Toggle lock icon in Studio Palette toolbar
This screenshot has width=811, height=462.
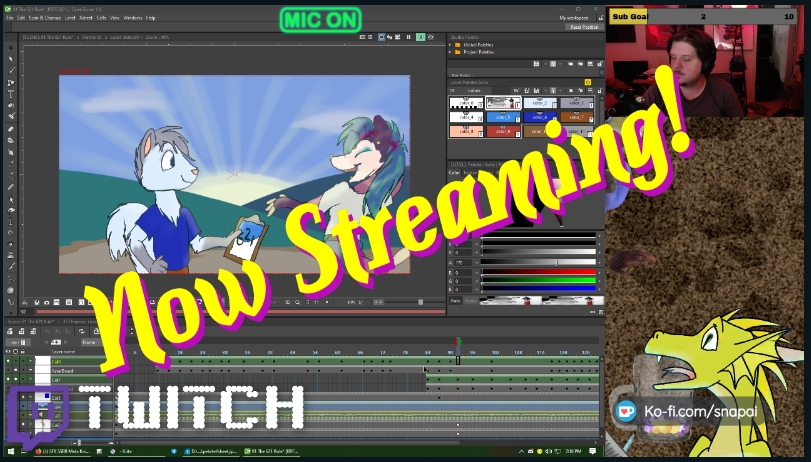(600, 64)
